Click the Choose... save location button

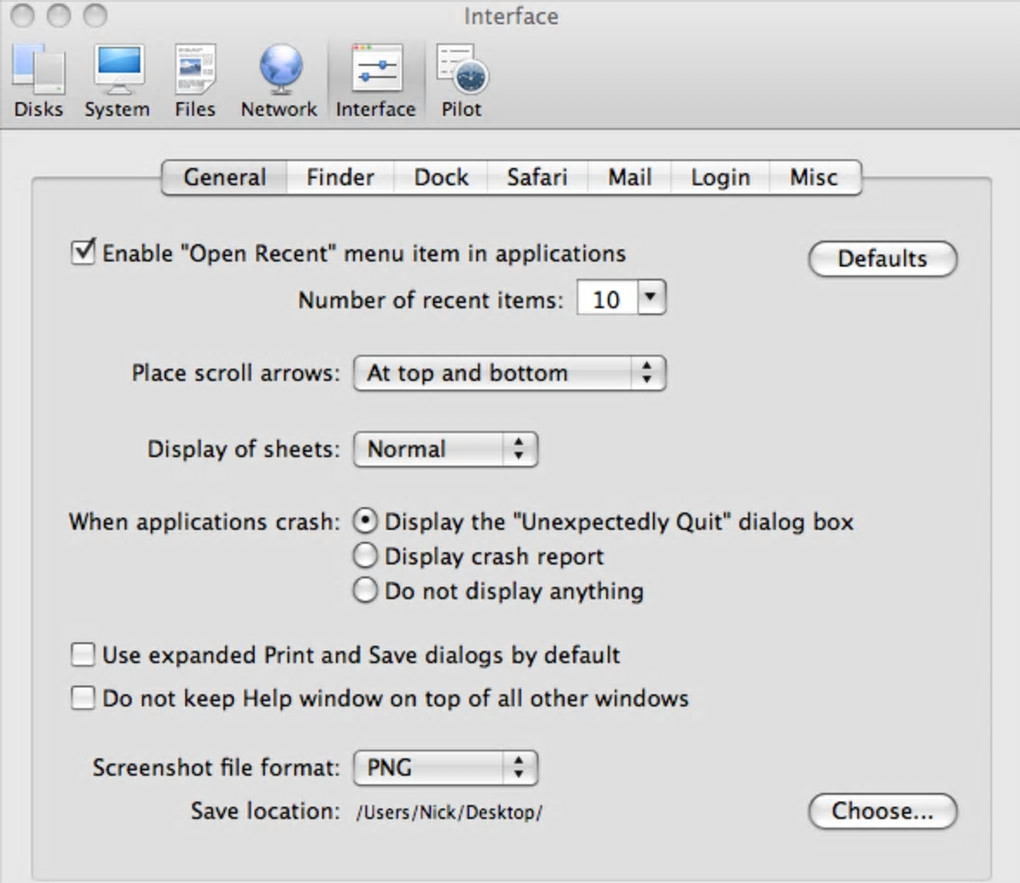tap(883, 811)
